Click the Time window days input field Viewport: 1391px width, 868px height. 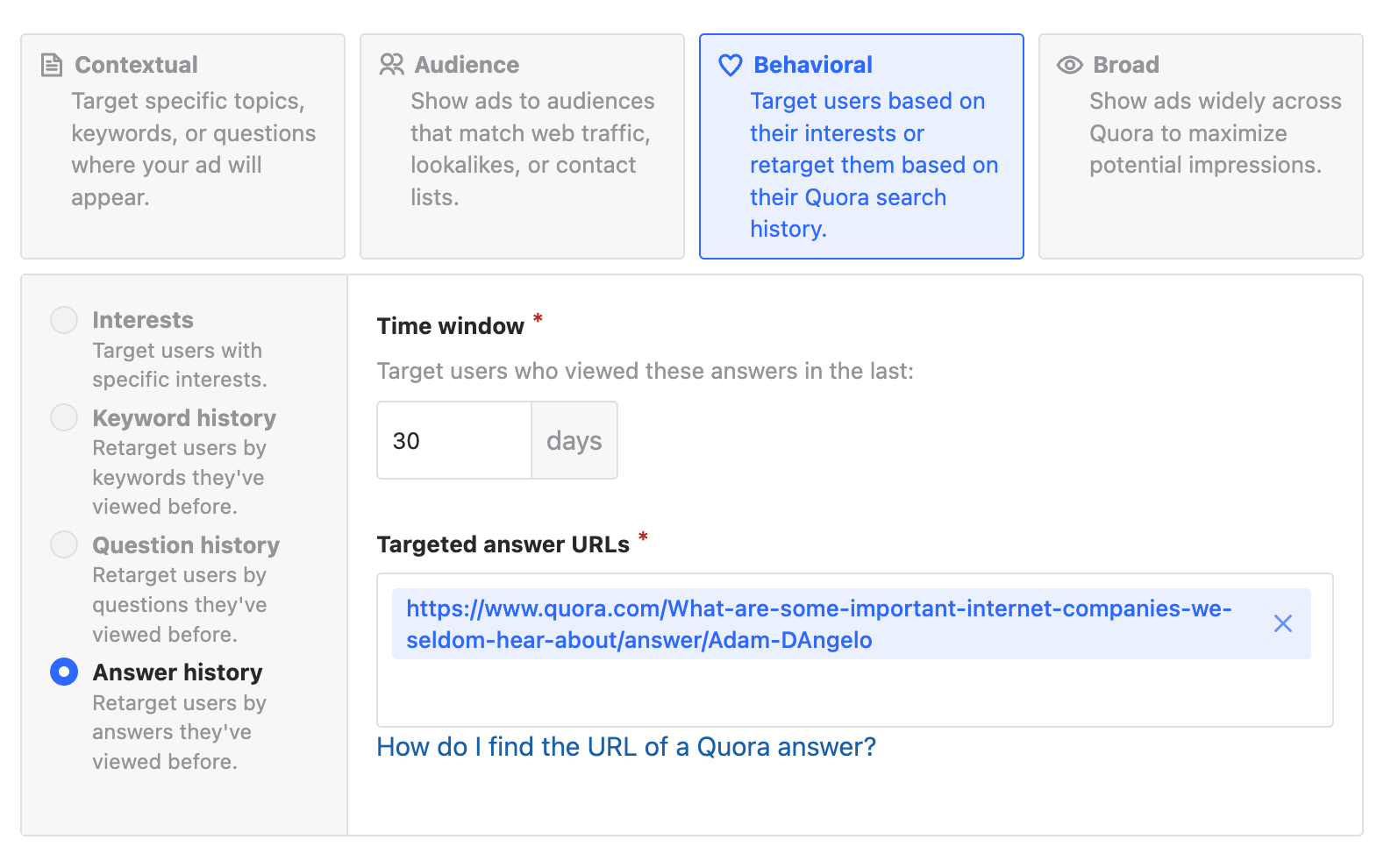coord(453,441)
